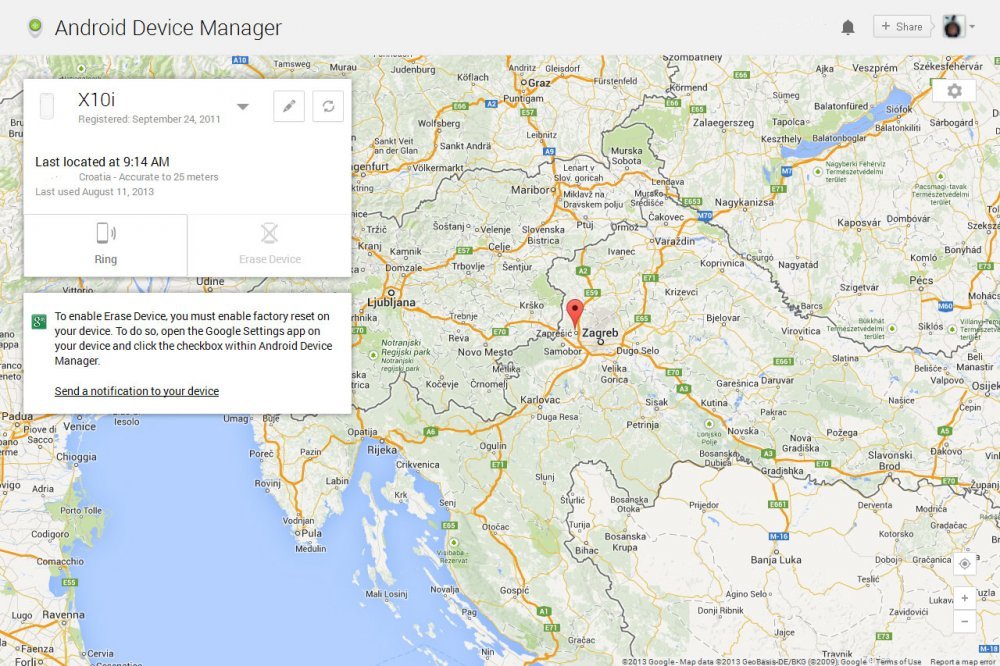Image resolution: width=1000 pixels, height=666 pixels.
Task: Click Send a notification to your device
Action: click(136, 391)
